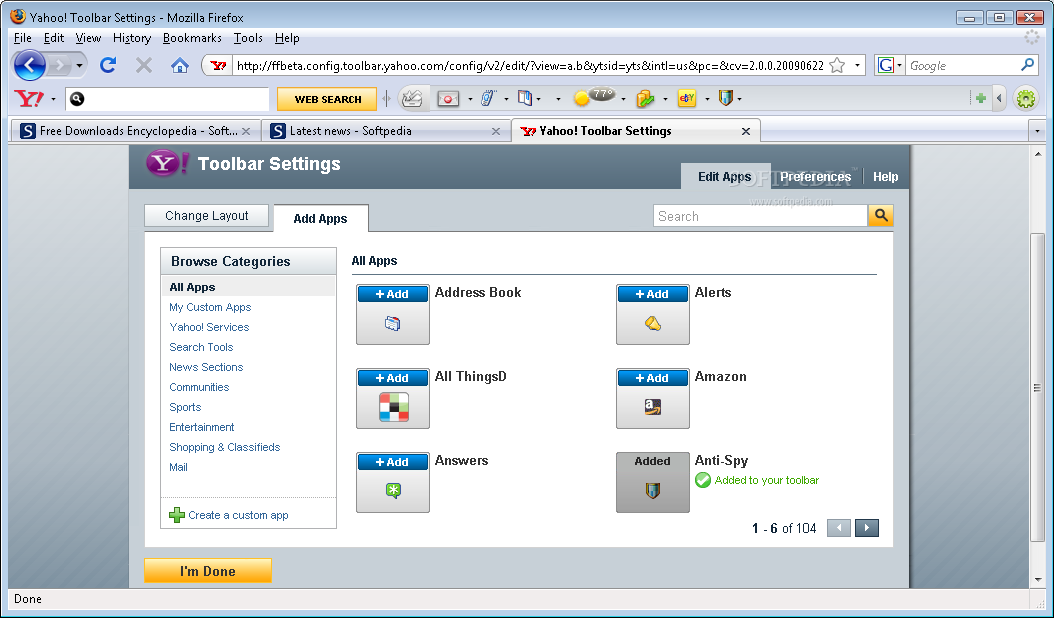The width and height of the screenshot is (1054, 618).
Task: Expand the Anti-Spy toolbar dropdown arrow
Action: point(739,99)
